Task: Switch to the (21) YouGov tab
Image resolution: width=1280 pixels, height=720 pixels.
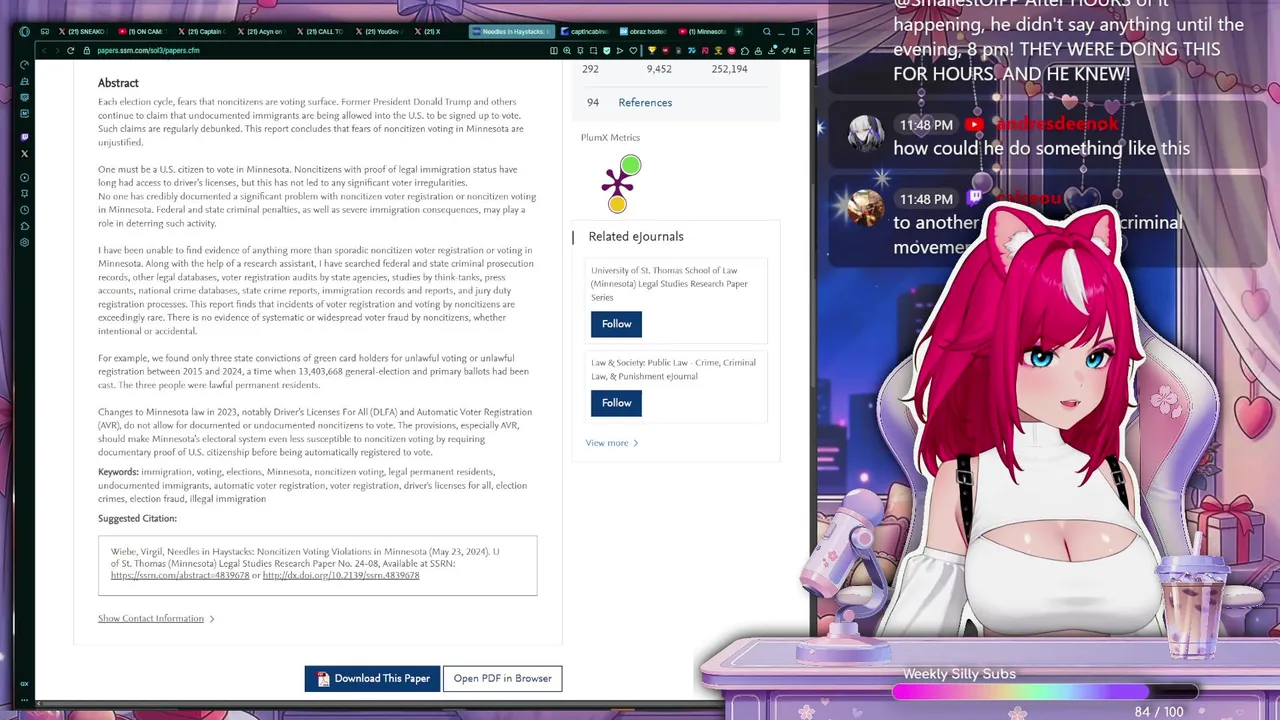Action: tap(378, 32)
